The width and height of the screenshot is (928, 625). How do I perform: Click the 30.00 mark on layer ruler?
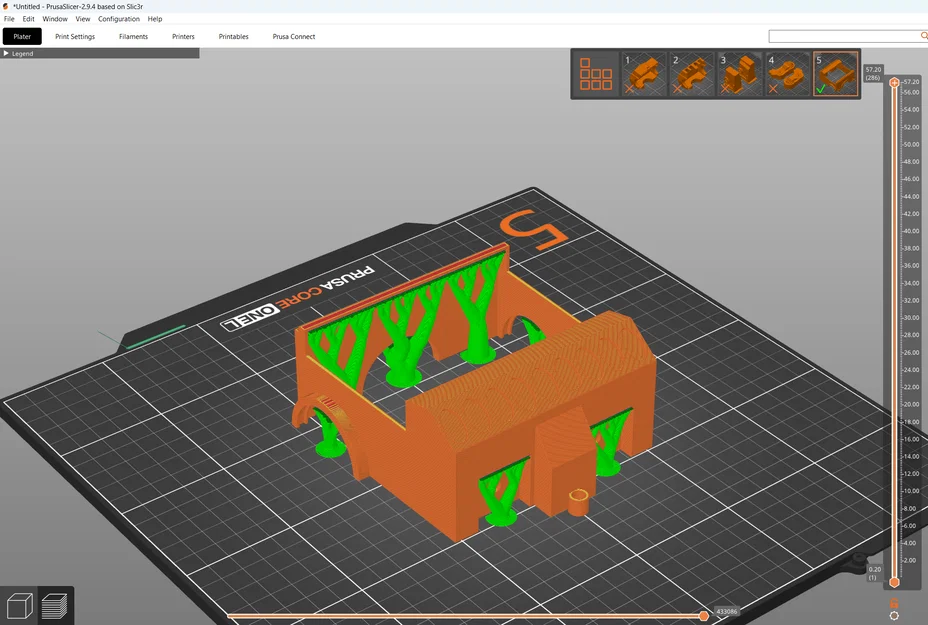pyautogui.click(x=911, y=318)
